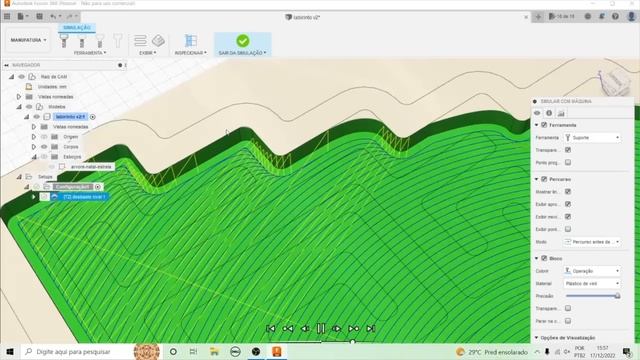Screen dimensions: 640x360
Task: Open the notifications bell icon
Action: click(602, 17)
